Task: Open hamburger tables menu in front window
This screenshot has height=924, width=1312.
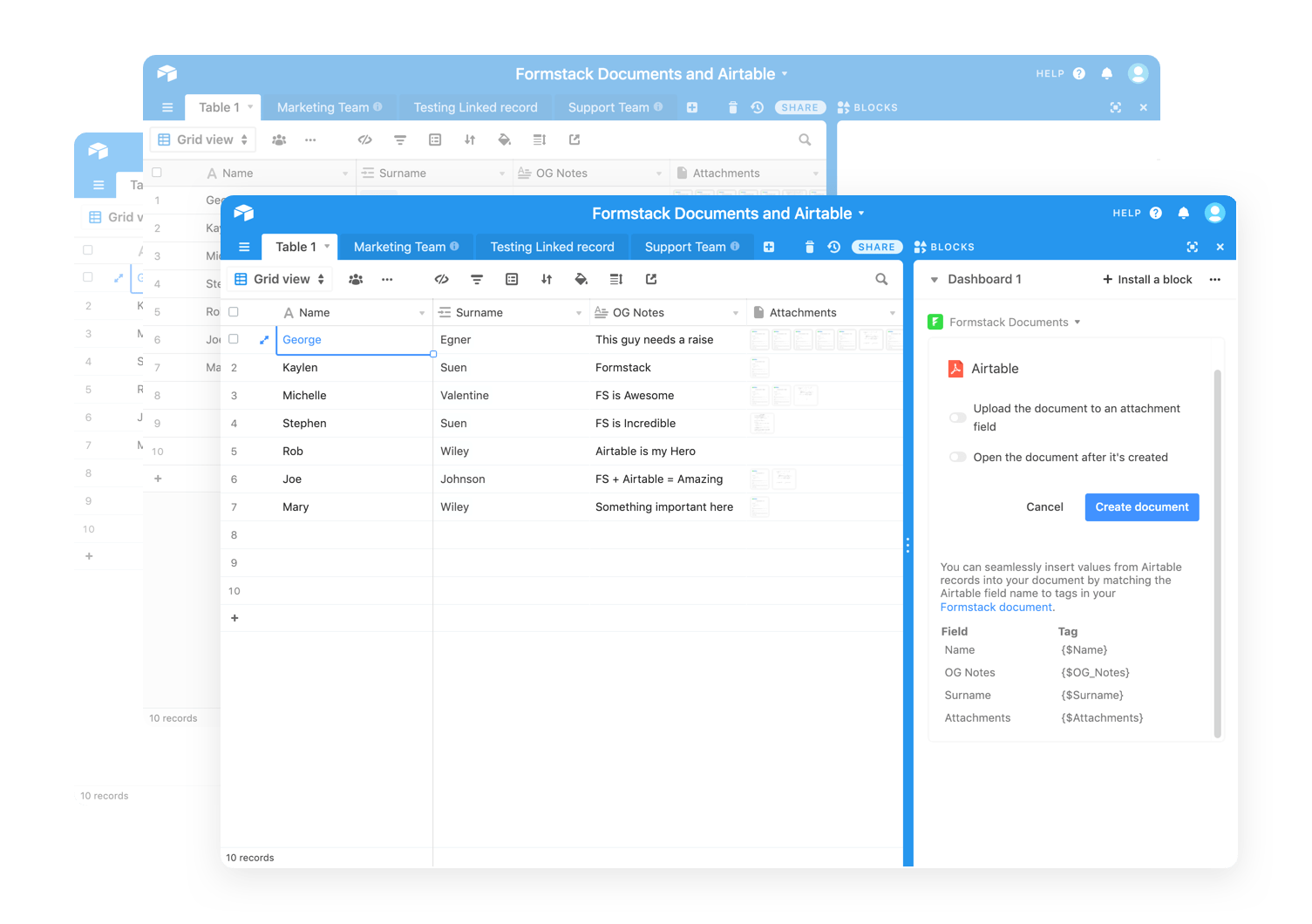Action: (x=244, y=247)
